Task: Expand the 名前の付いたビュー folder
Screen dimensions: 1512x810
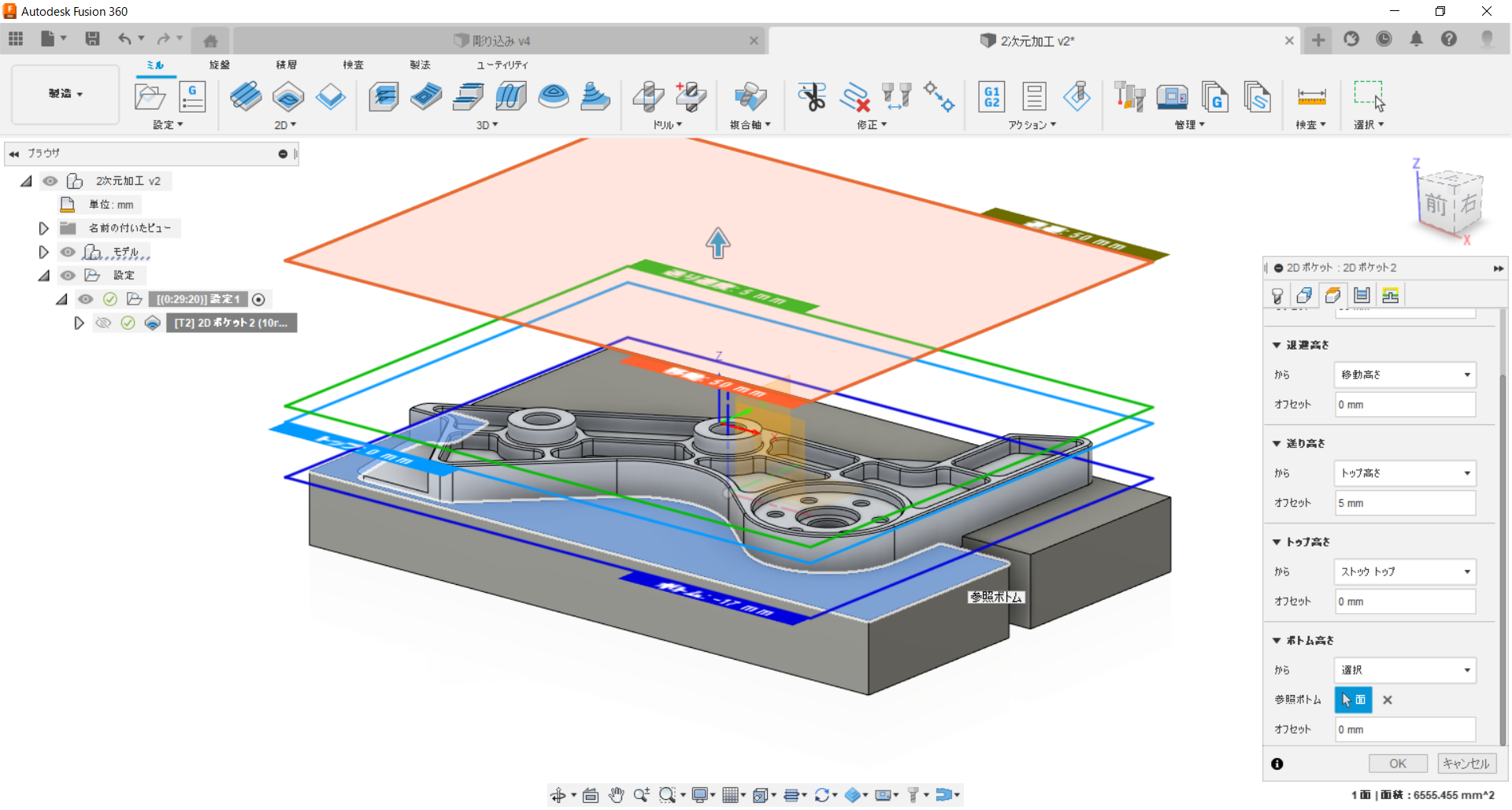Action: coord(44,228)
